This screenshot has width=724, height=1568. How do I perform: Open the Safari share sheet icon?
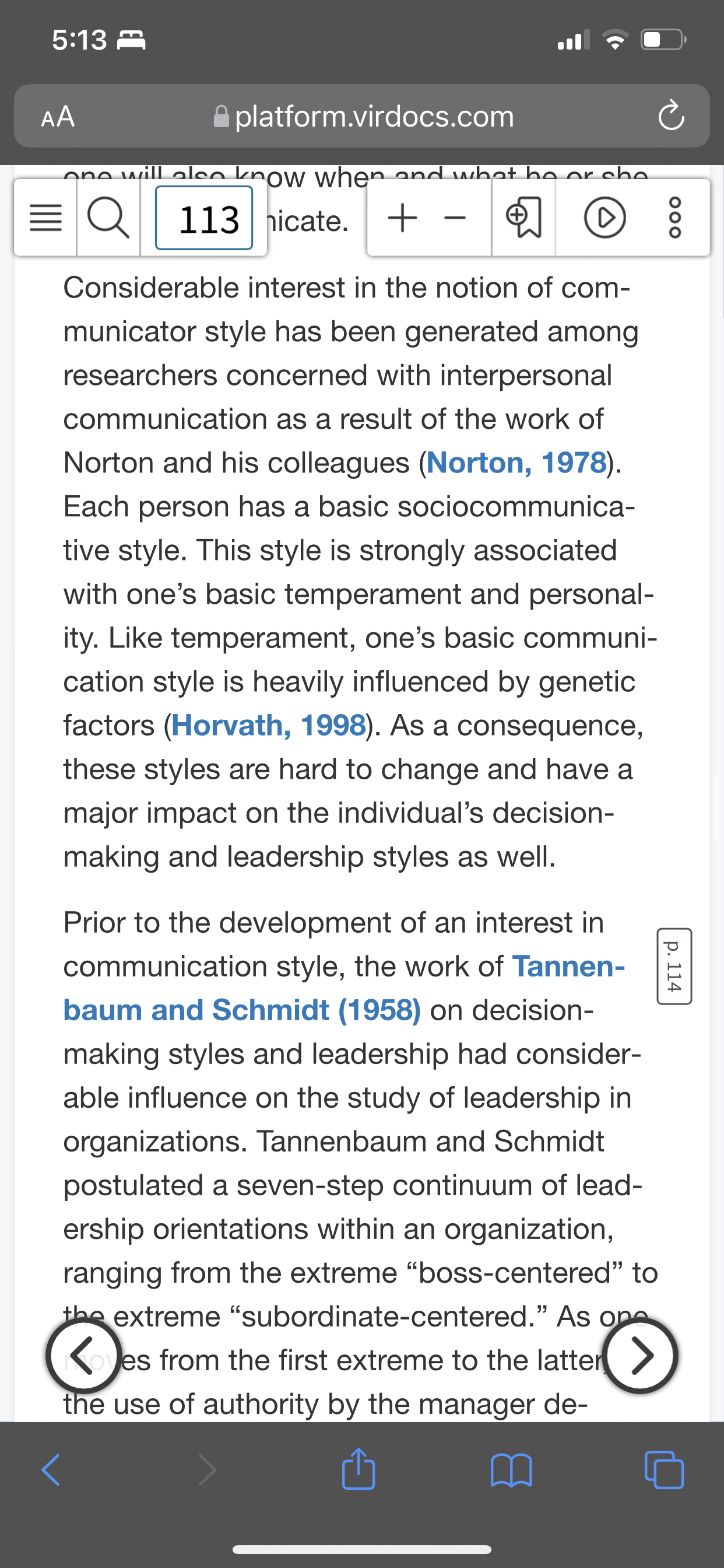click(x=359, y=1468)
